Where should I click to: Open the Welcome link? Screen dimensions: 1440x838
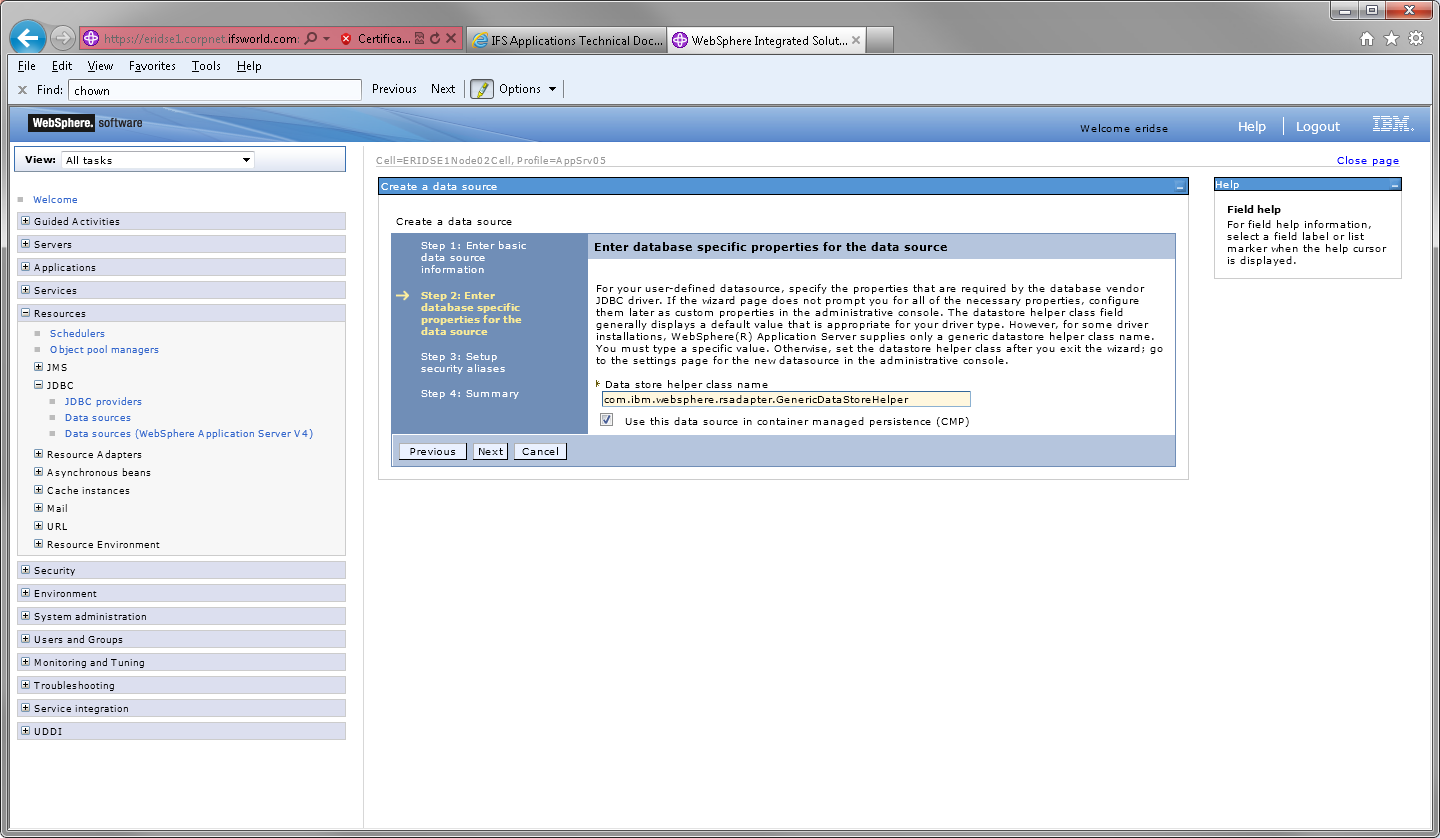[x=55, y=200]
